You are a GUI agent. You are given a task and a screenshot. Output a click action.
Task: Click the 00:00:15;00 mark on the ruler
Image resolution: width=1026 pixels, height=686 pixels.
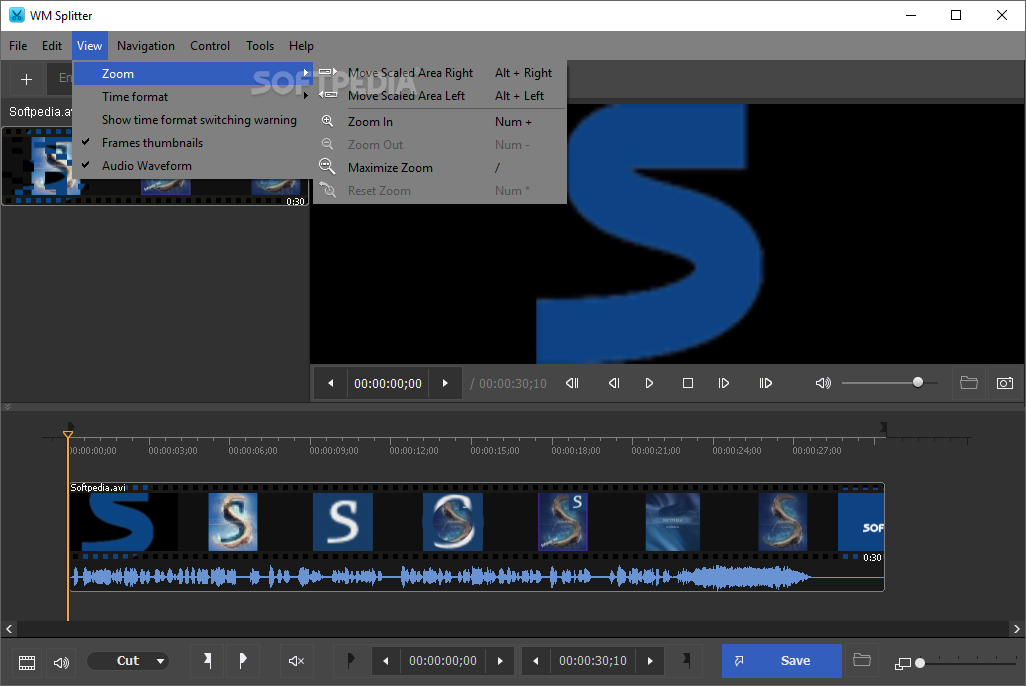tap(495, 451)
